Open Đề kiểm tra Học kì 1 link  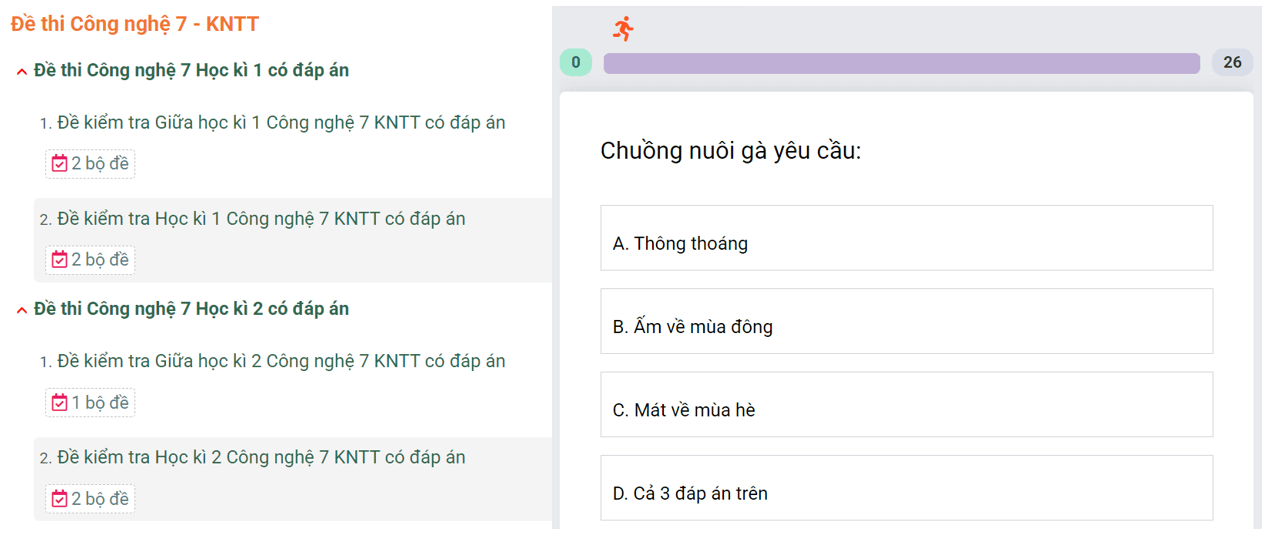click(260, 219)
